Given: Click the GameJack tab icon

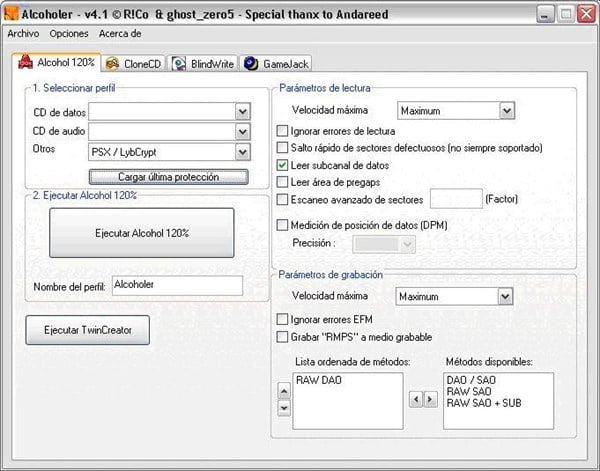Looking at the screenshot, I should coord(251,64).
